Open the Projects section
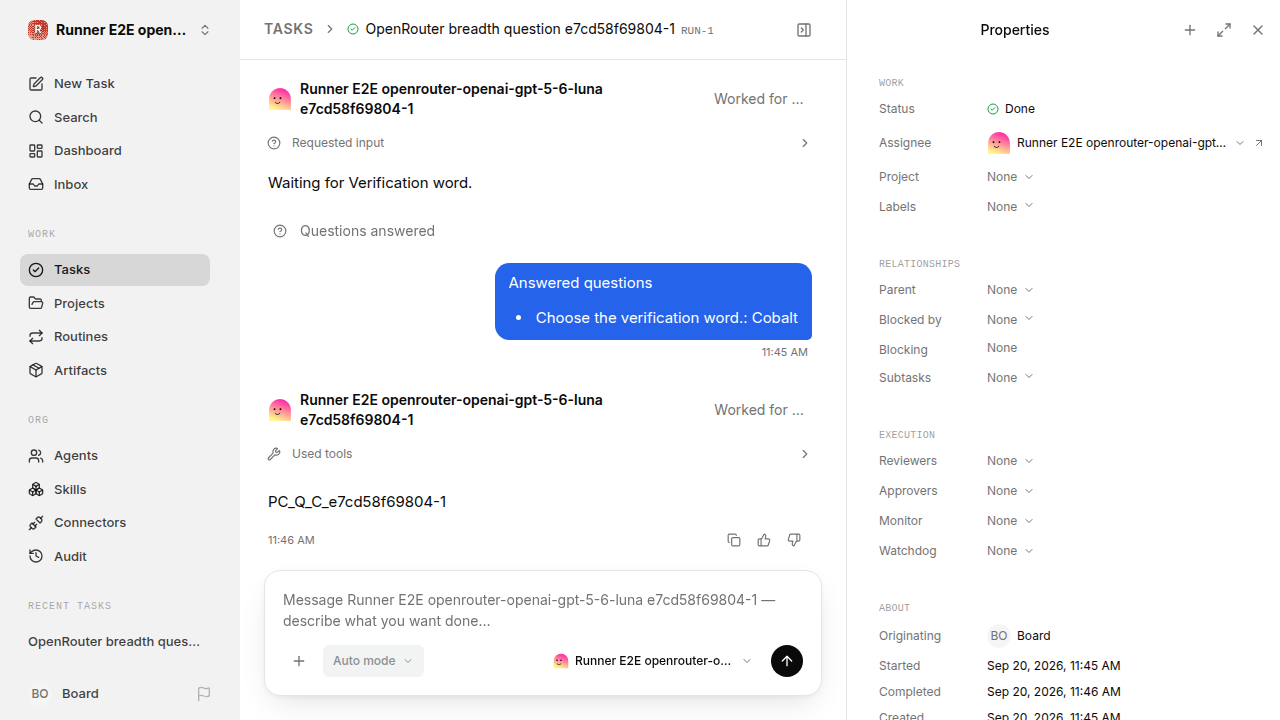Image resolution: width=1280 pixels, height=720 pixels. [115, 303]
